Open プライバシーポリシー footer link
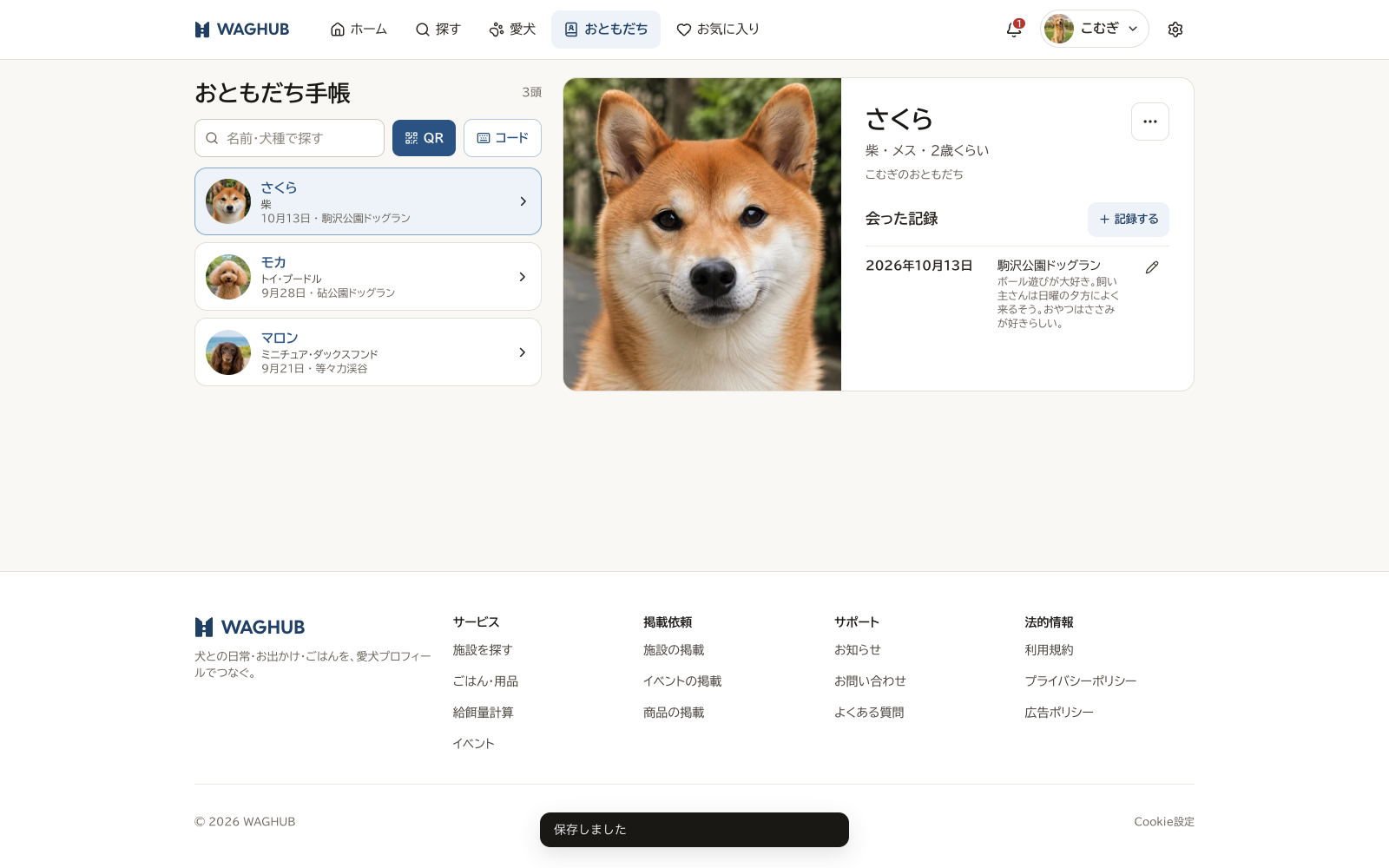Screen dimensions: 1389x868 point(1081,681)
